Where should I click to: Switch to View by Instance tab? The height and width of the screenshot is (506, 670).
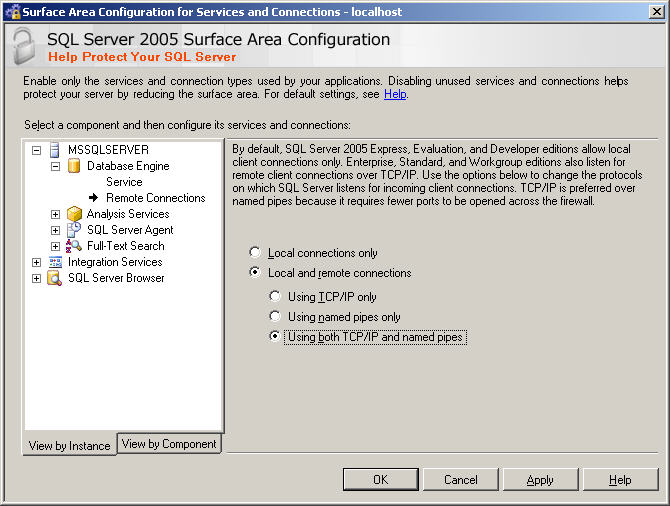click(x=69, y=446)
